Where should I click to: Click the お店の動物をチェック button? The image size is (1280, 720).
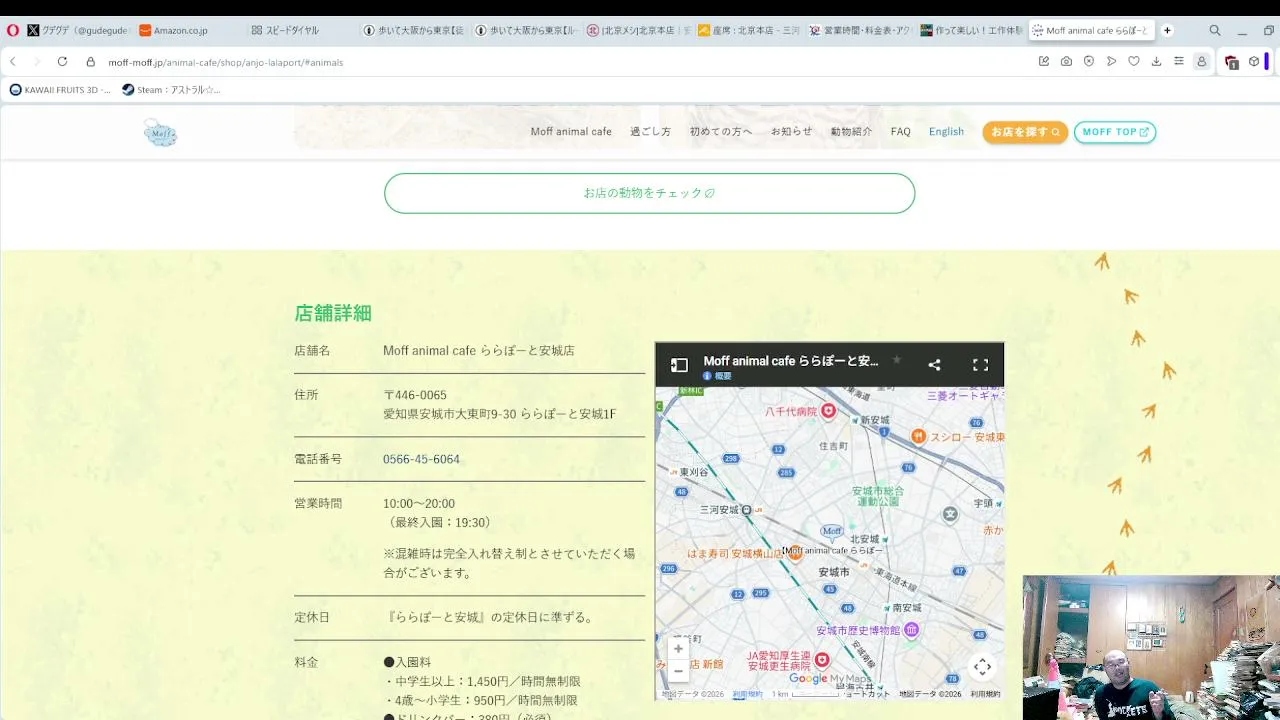tap(649, 193)
